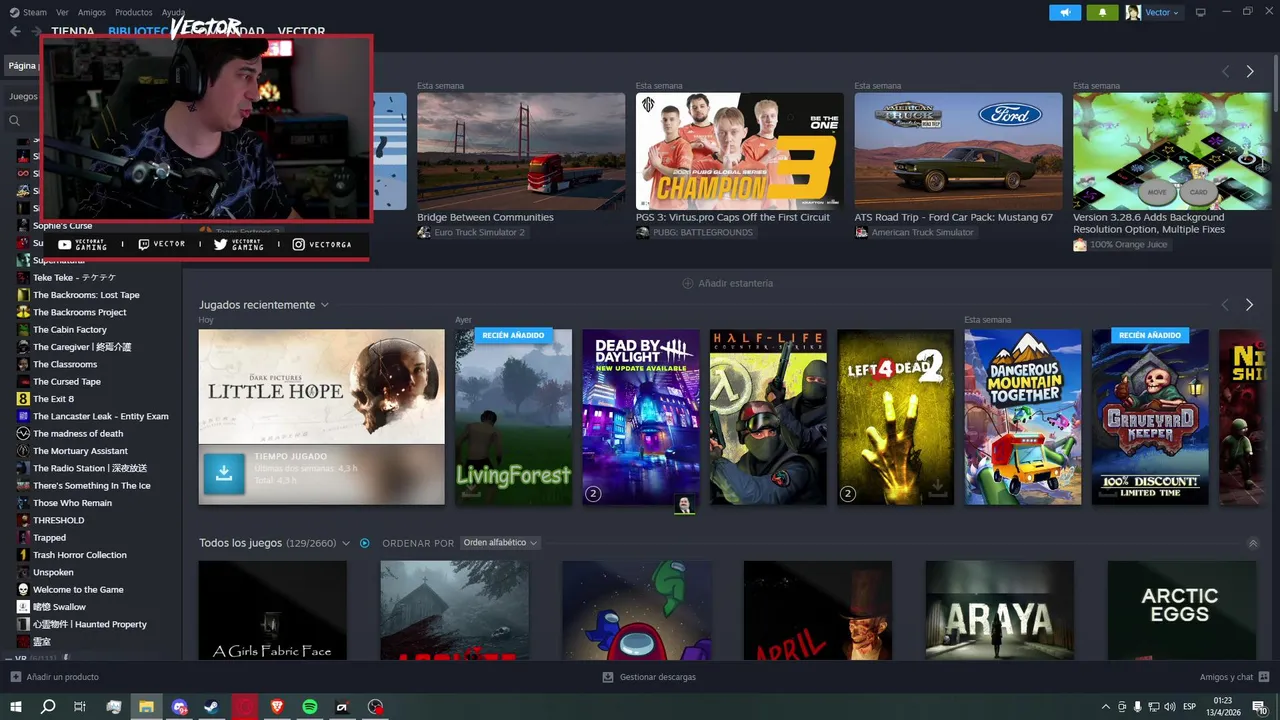
Task: Click the microphone icon in system tray
Action: 1138,707
